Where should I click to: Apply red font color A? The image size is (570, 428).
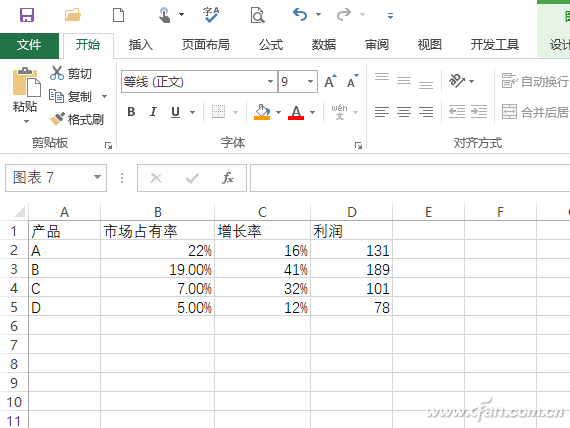pyautogui.click(x=296, y=112)
